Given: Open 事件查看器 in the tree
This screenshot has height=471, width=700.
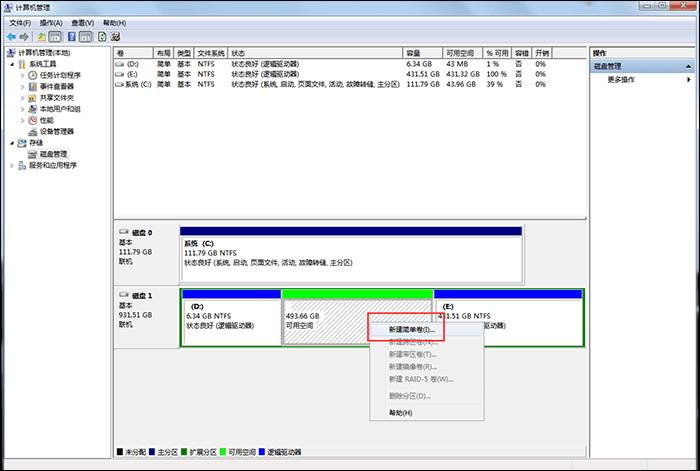Looking at the screenshot, I should pos(58,86).
